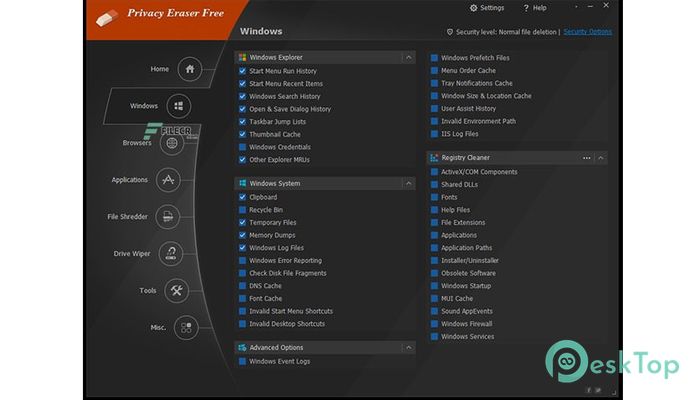Click the Privacy Eraser eraser logo
This screenshot has width=700, height=400.
107,18
